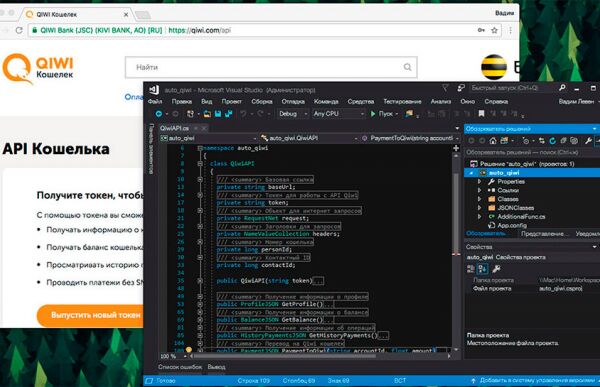Open the Вид menu
This screenshot has width=600, height=387.
[207, 101]
